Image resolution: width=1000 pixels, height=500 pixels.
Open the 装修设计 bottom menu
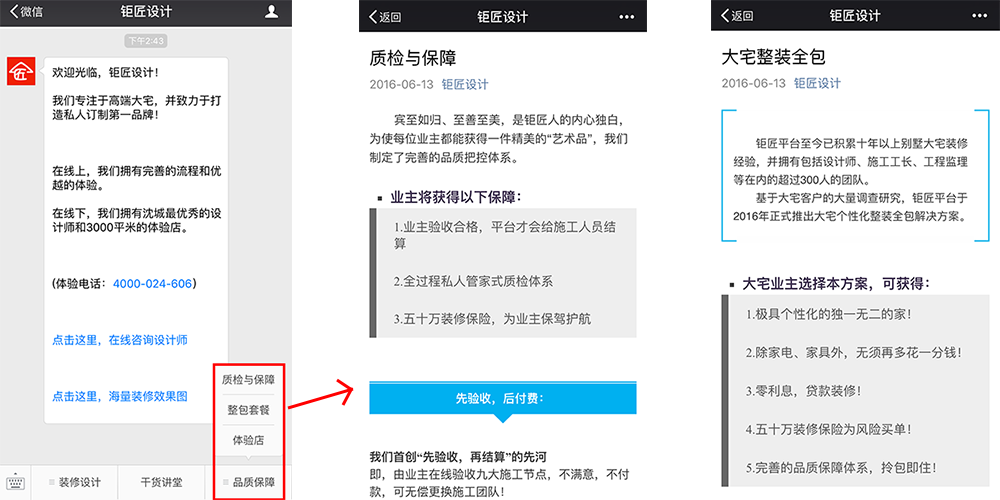(75, 483)
